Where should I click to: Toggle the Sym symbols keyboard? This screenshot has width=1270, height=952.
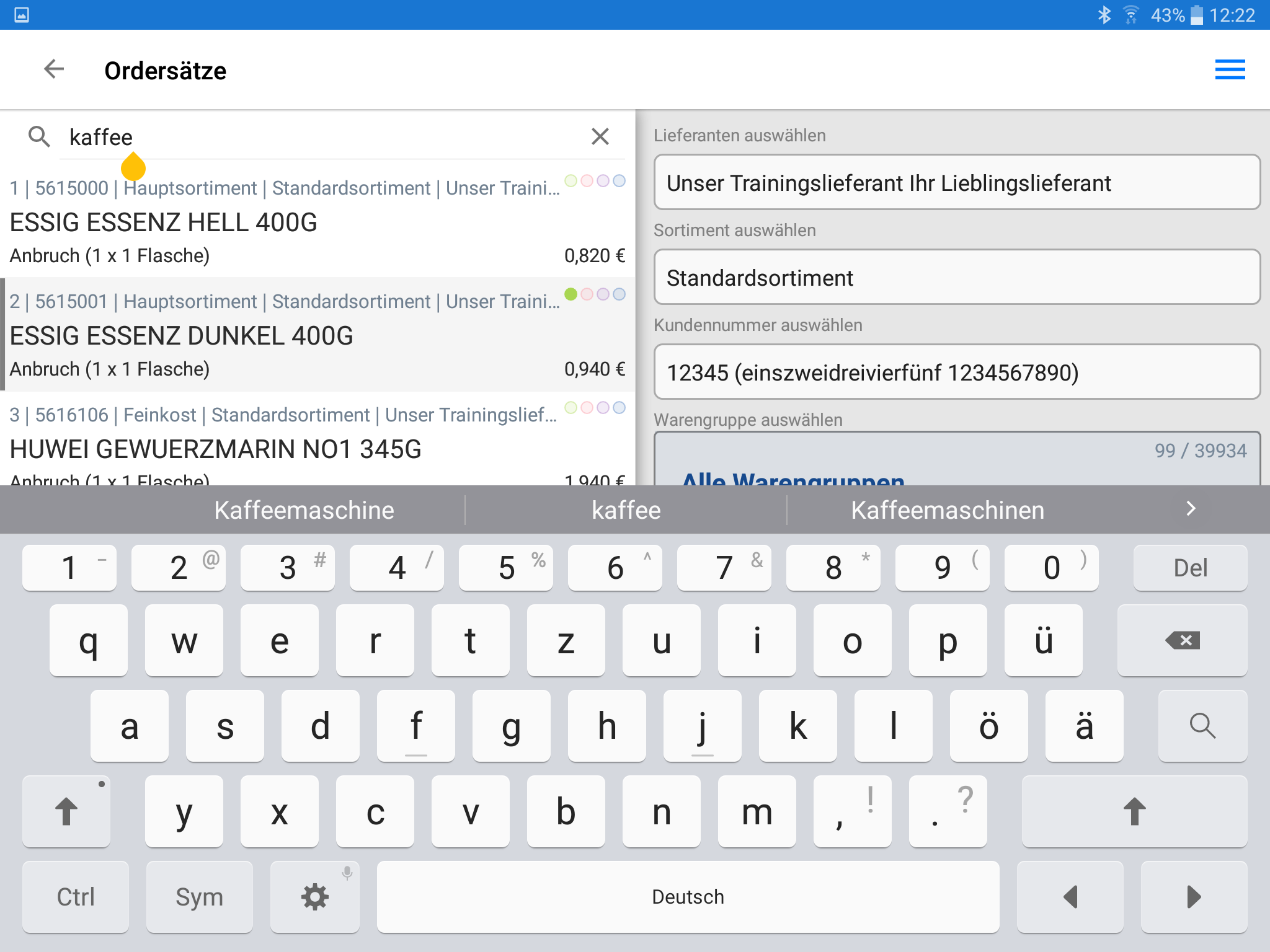(x=199, y=896)
